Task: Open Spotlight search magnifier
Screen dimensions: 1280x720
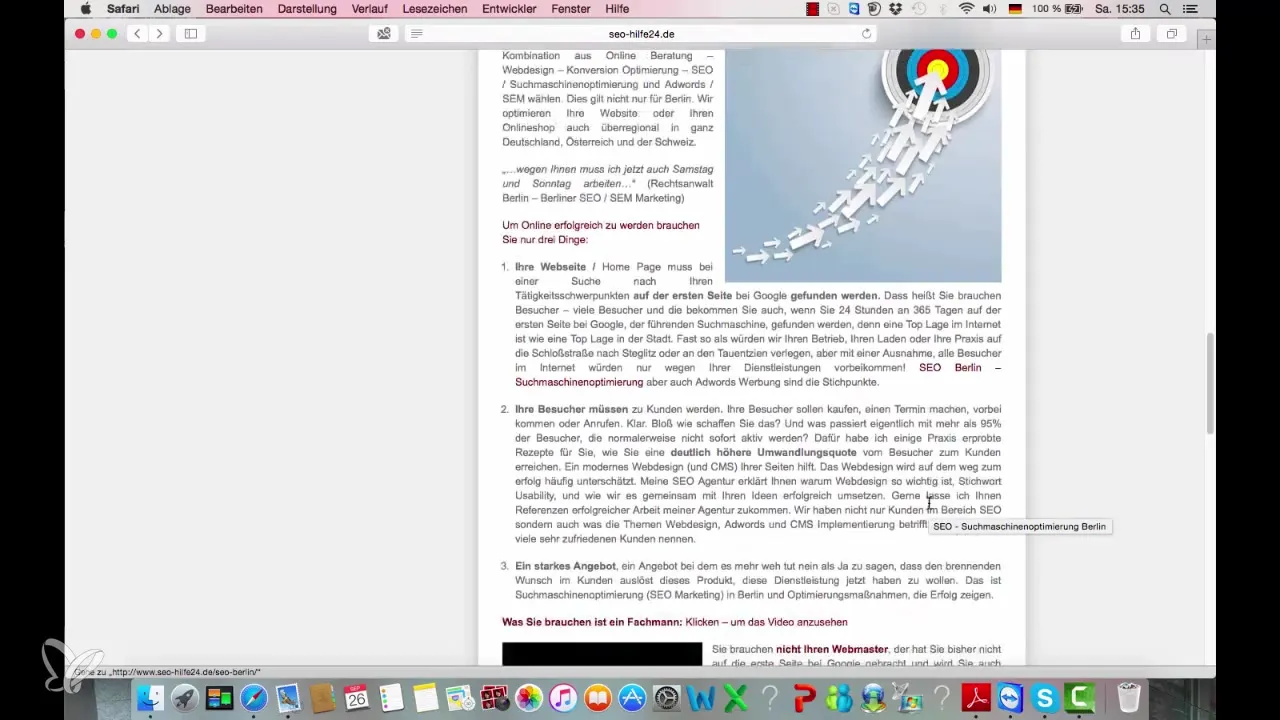Action: [x=1166, y=9]
